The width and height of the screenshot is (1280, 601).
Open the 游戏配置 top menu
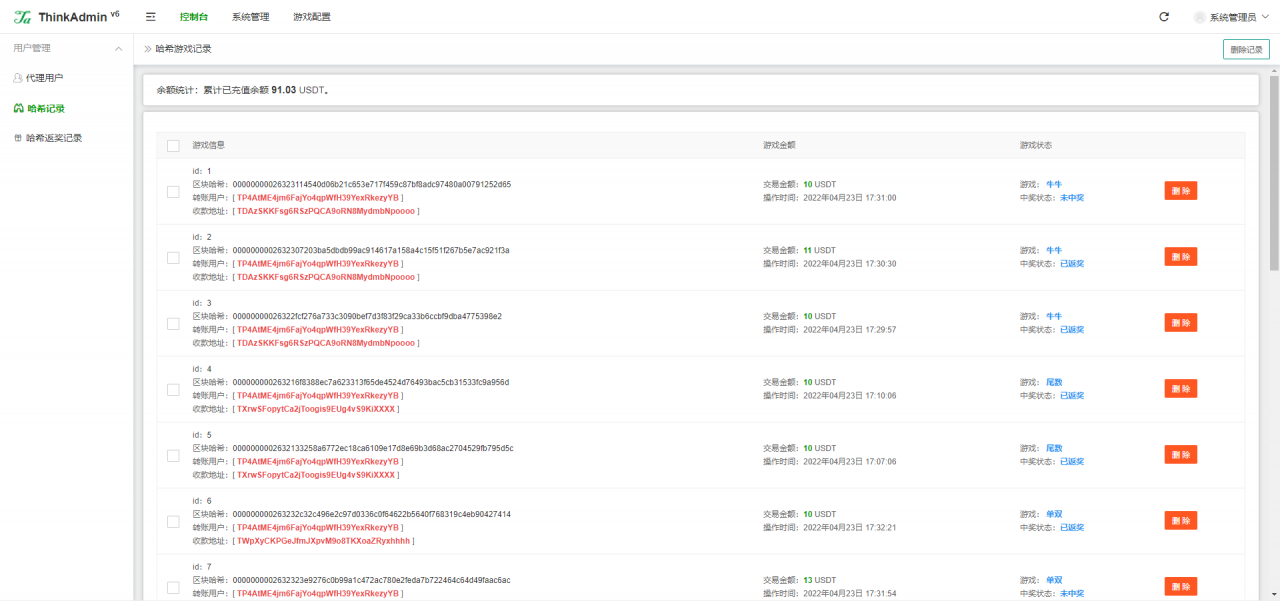coord(312,17)
